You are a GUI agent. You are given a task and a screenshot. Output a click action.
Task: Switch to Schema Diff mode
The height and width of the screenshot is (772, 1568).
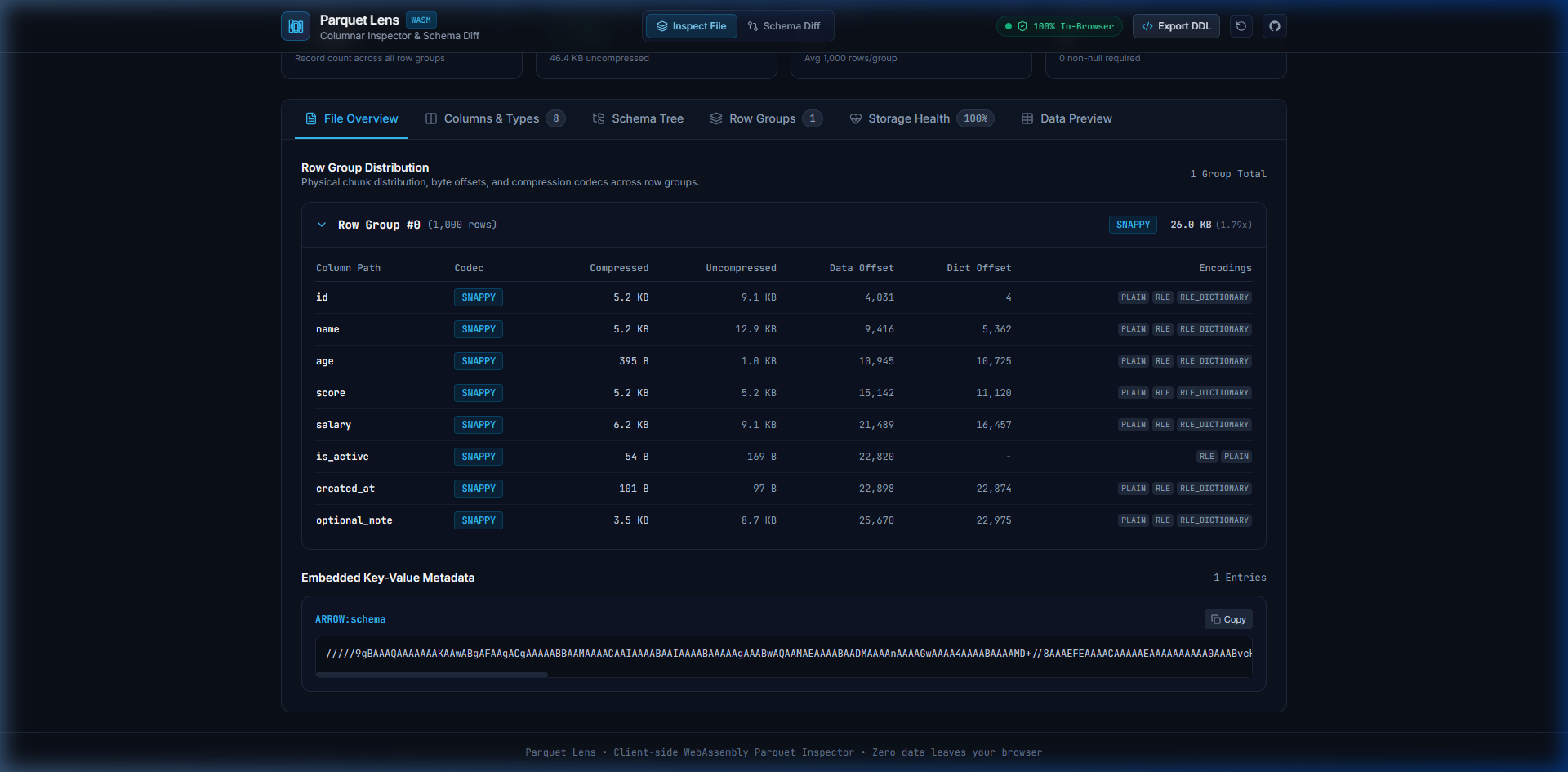(x=784, y=26)
